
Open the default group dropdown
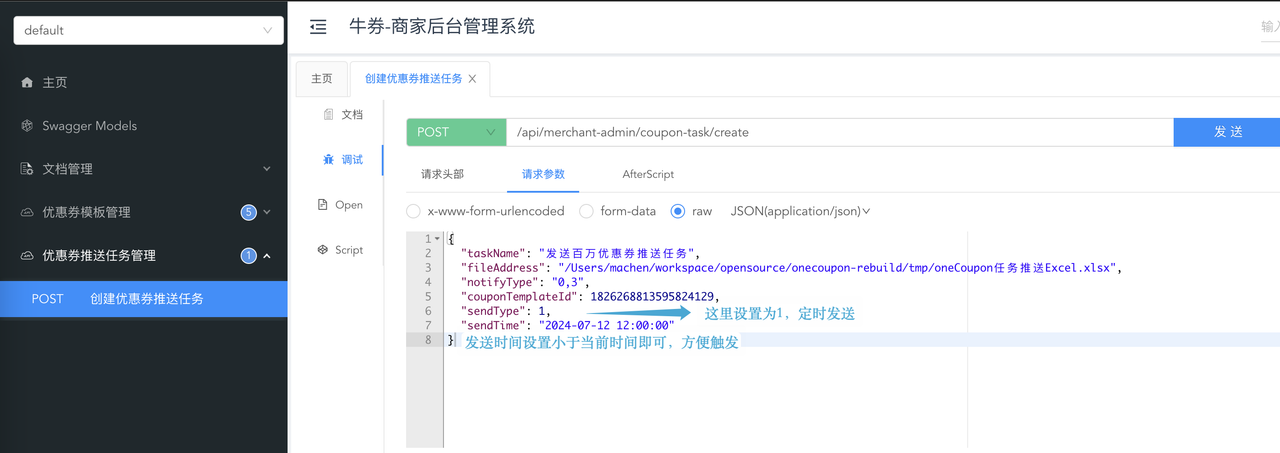click(149, 30)
